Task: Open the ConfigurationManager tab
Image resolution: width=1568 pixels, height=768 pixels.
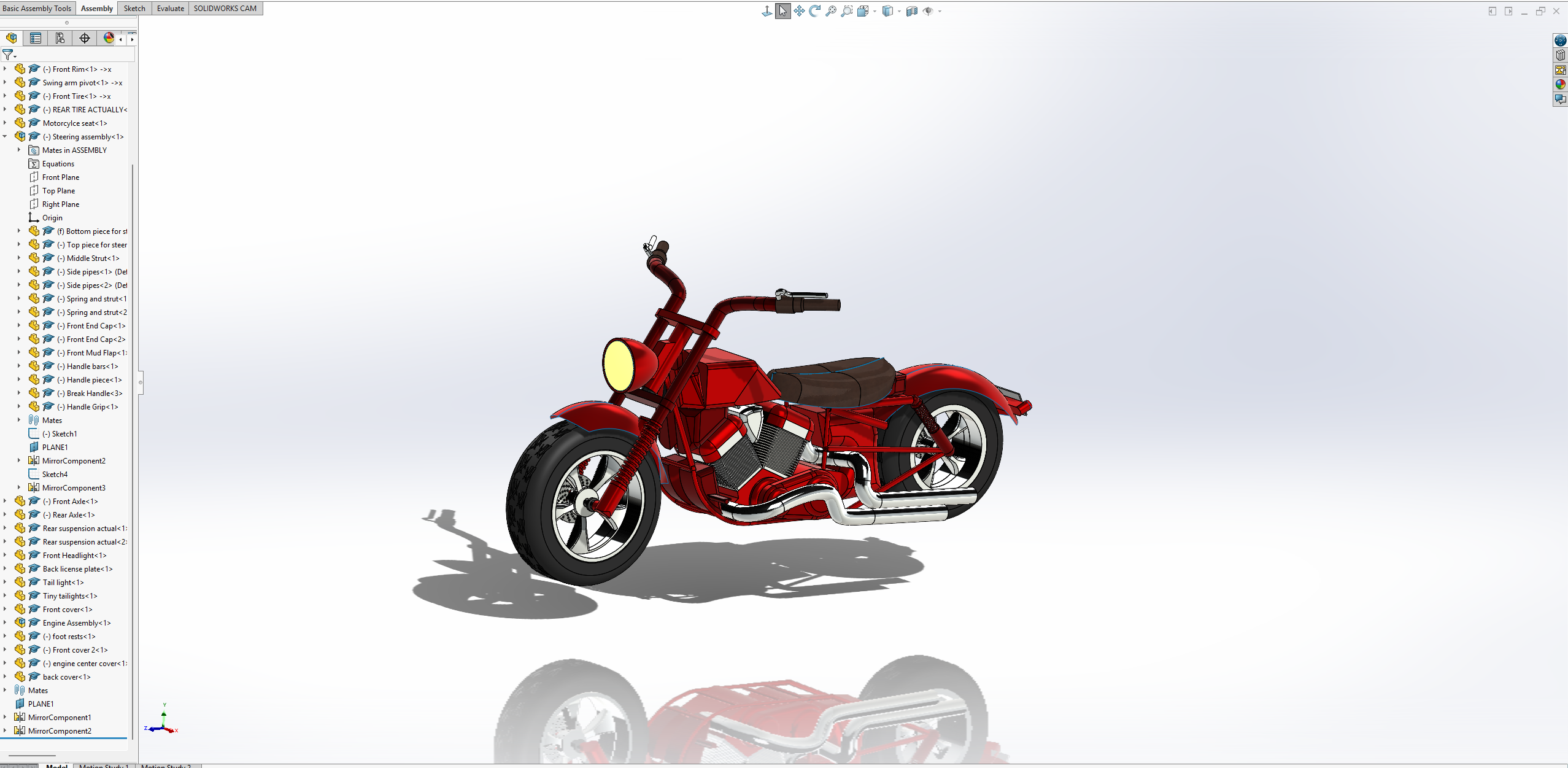Action: point(60,38)
